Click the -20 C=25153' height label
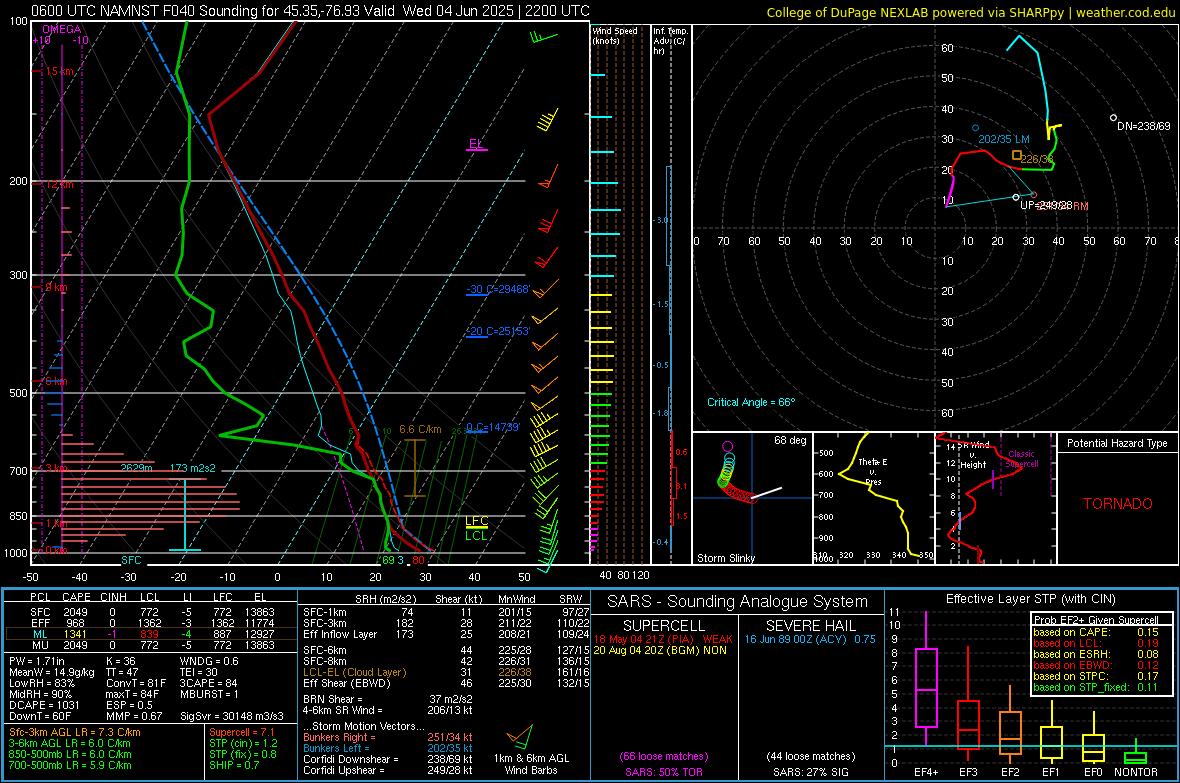The width and height of the screenshot is (1180, 783). click(498, 331)
